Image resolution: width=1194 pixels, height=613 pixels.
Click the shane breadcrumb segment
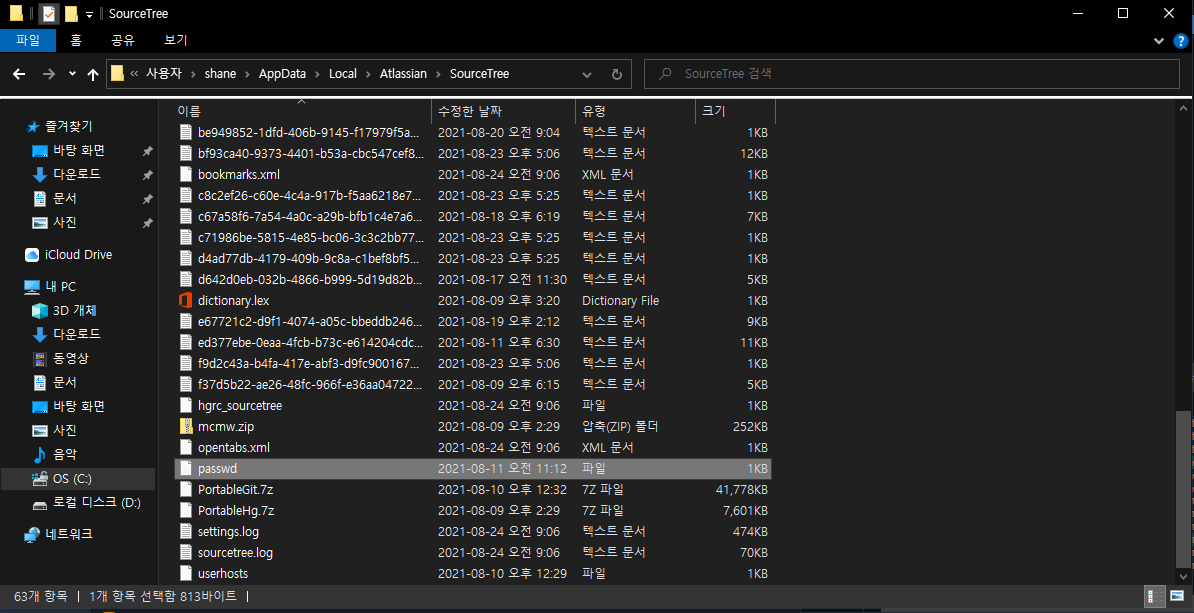click(x=220, y=74)
